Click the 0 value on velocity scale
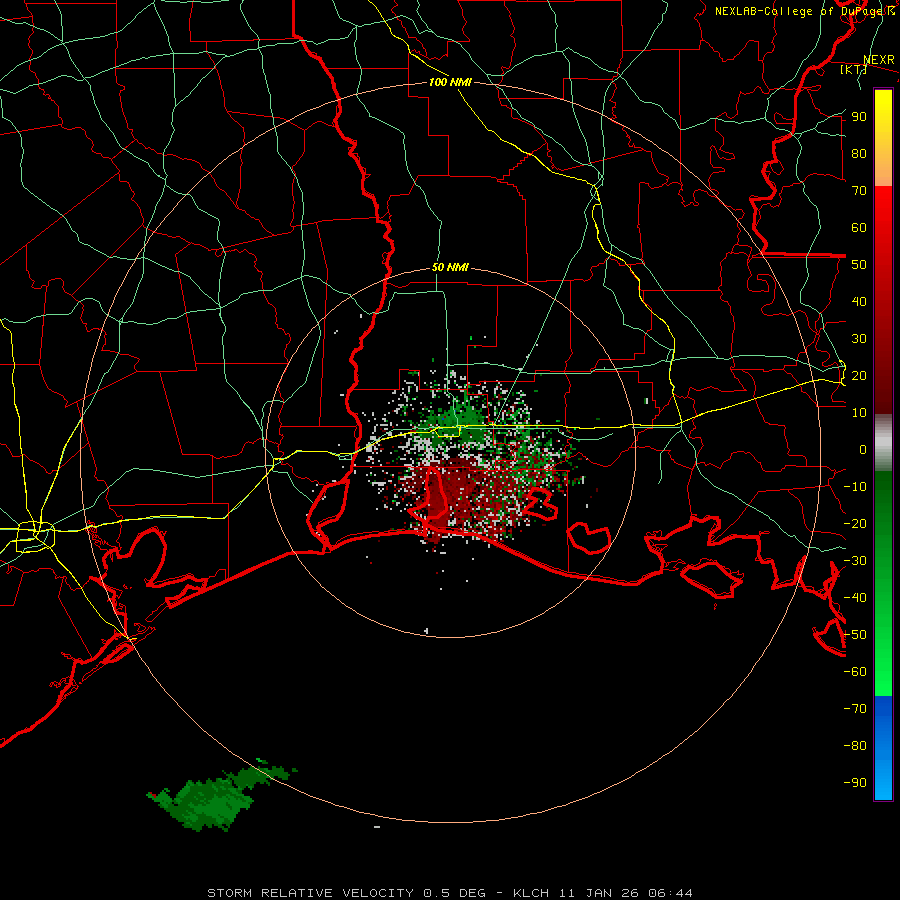The image size is (900, 900). click(x=863, y=449)
